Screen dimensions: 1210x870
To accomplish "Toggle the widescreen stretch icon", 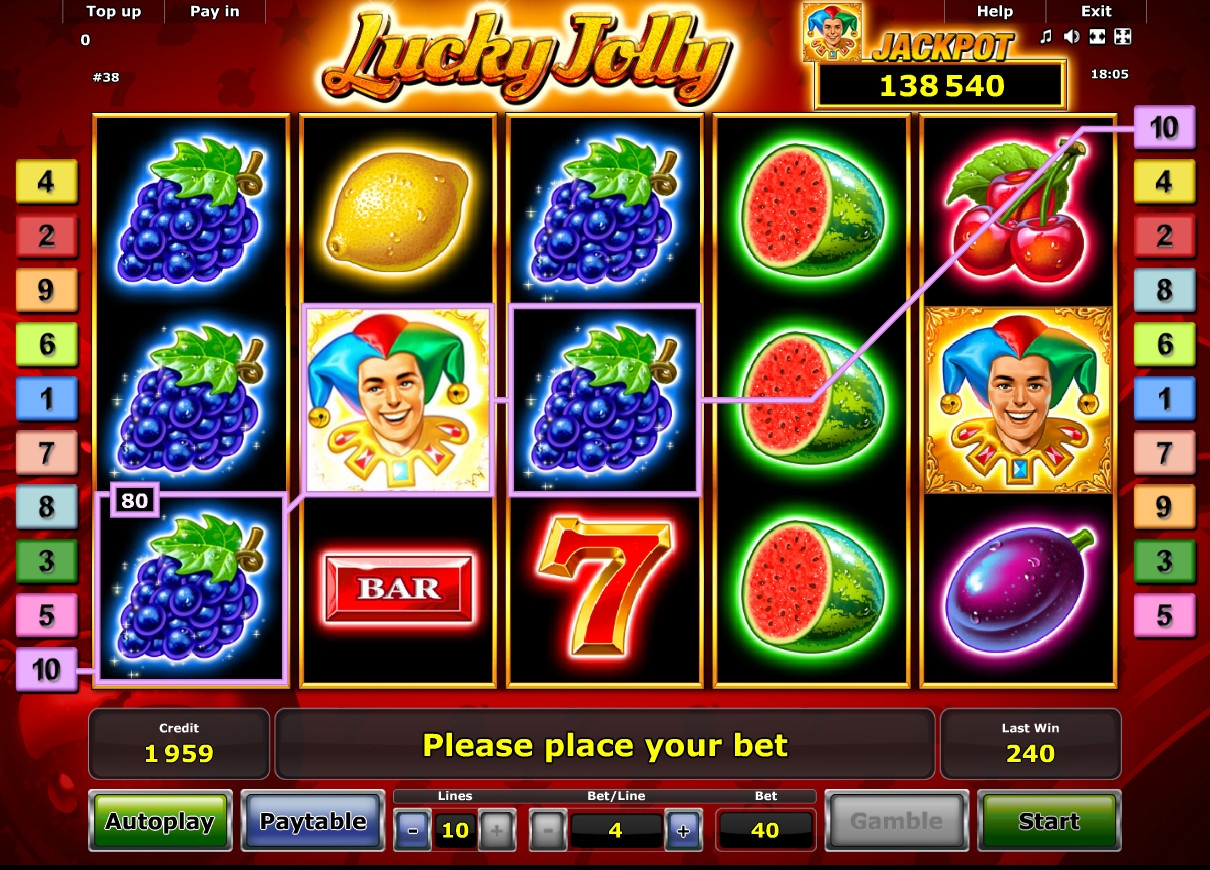I will [x=1098, y=38].
